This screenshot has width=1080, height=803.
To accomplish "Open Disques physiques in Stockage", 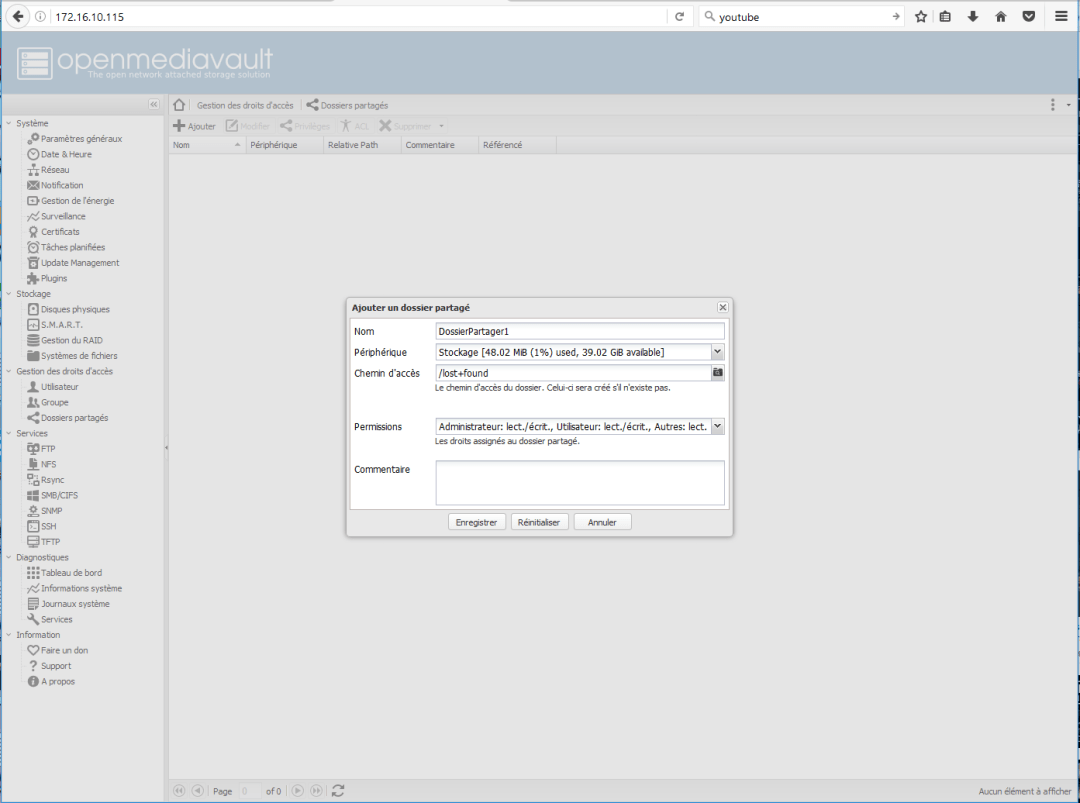I will (x=74, y=309).
